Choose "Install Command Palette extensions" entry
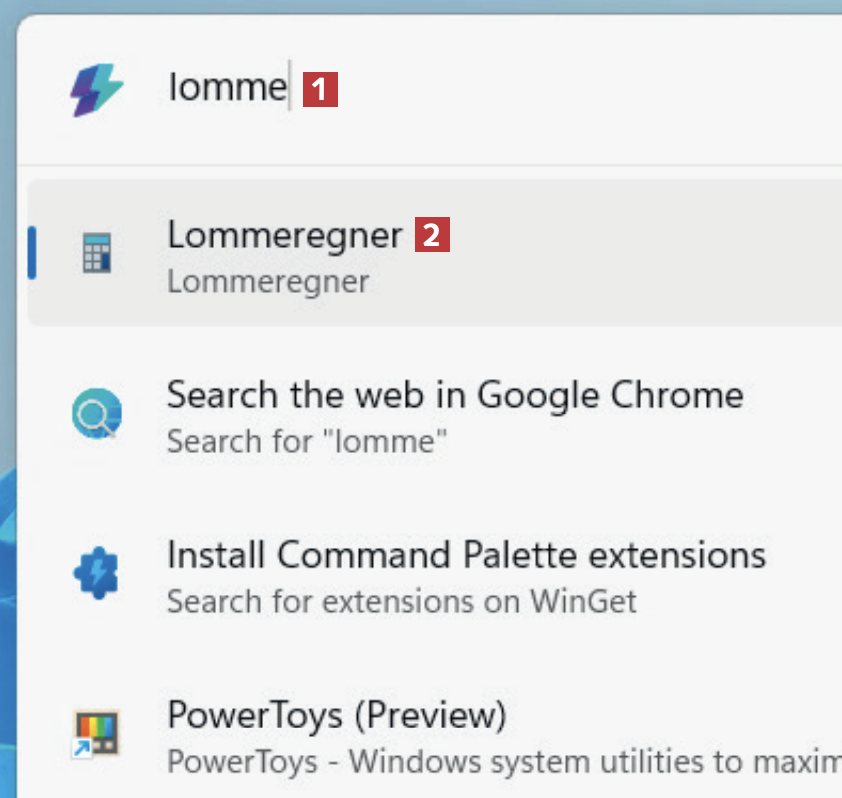Image resolution: width=842 pixels, height=798 pixels. (466, 554)
